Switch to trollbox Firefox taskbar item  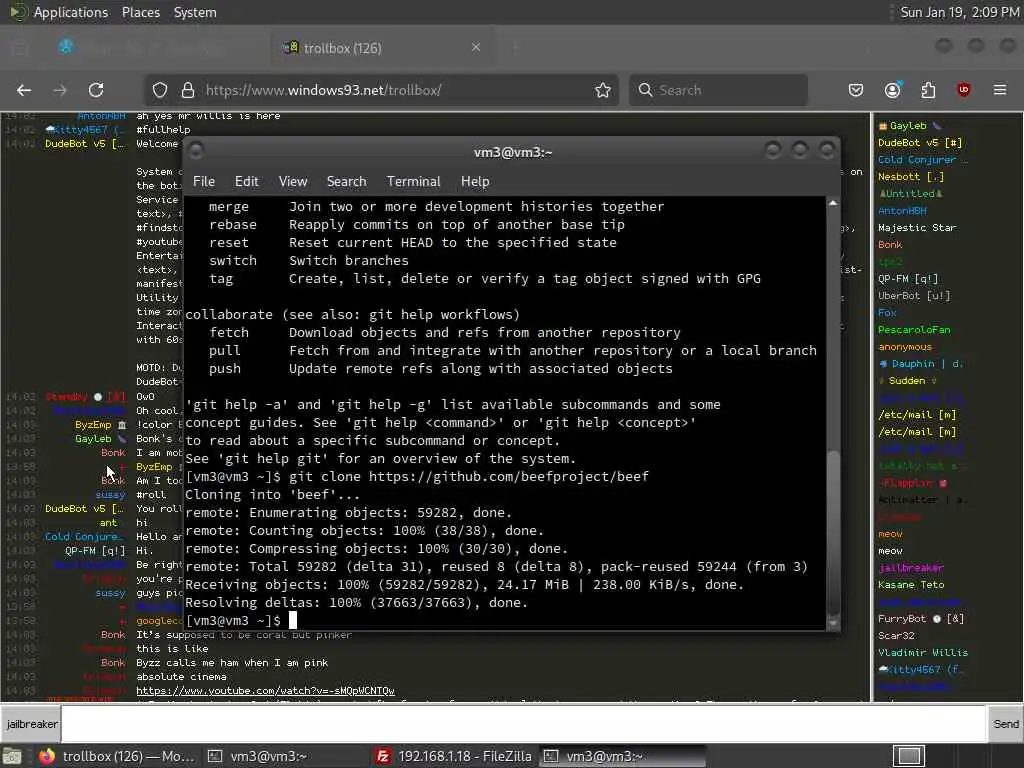pyautogui.click(x=118, y=756)
